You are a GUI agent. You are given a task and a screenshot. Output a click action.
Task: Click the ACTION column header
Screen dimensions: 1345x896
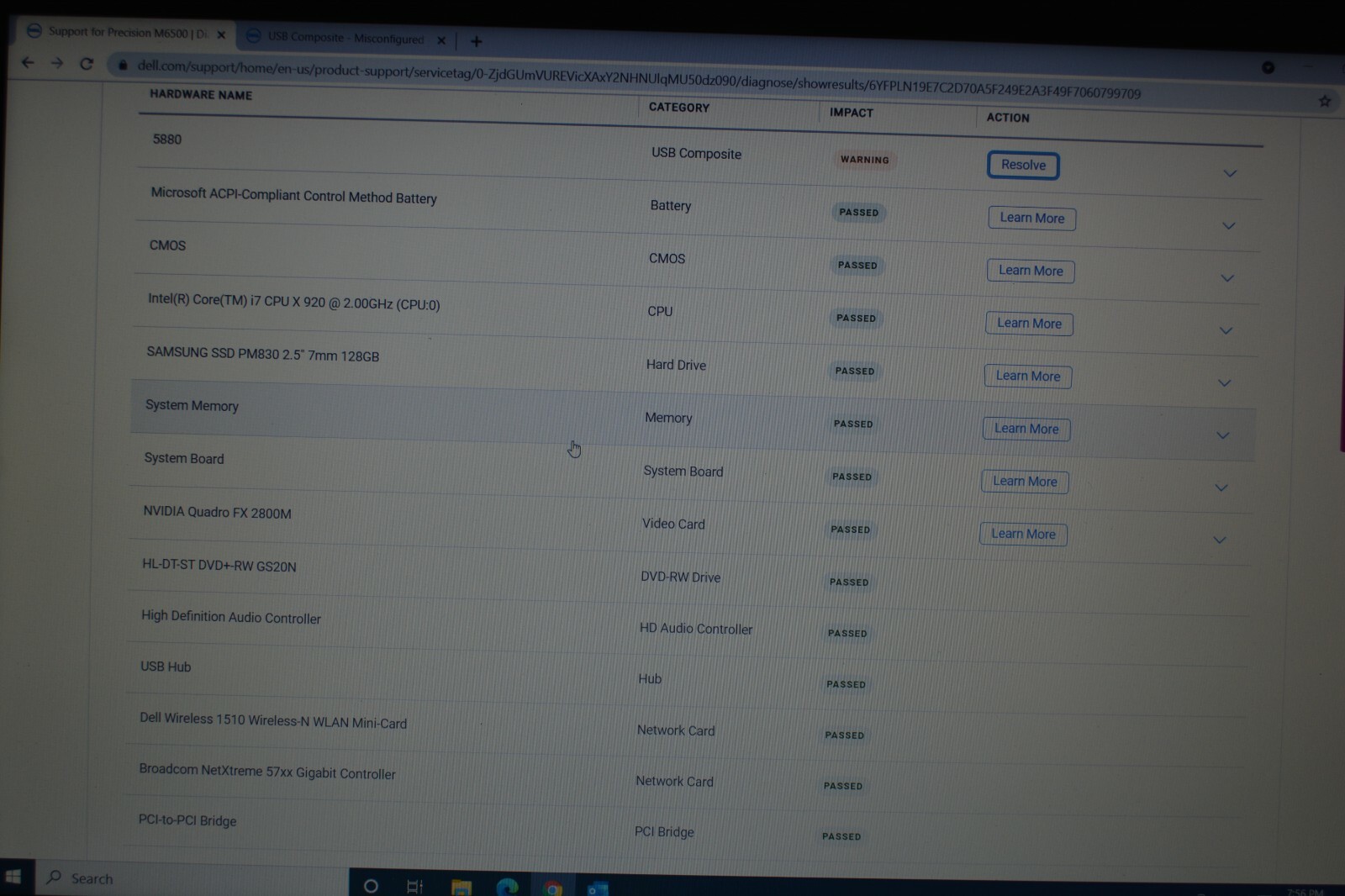pyautogui.click(x=1008, y=118)
